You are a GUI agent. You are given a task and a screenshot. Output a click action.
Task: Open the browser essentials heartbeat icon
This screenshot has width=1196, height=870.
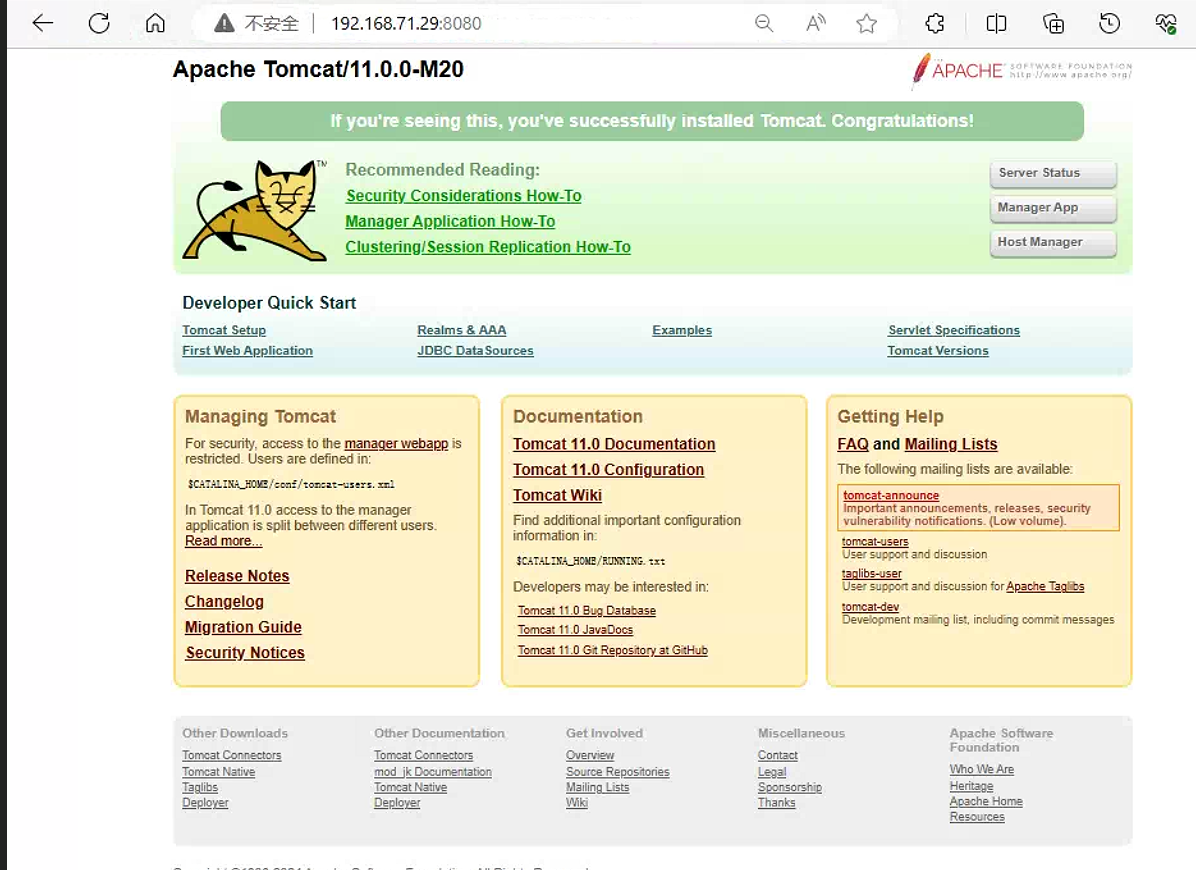click(x=1165, y=24)
